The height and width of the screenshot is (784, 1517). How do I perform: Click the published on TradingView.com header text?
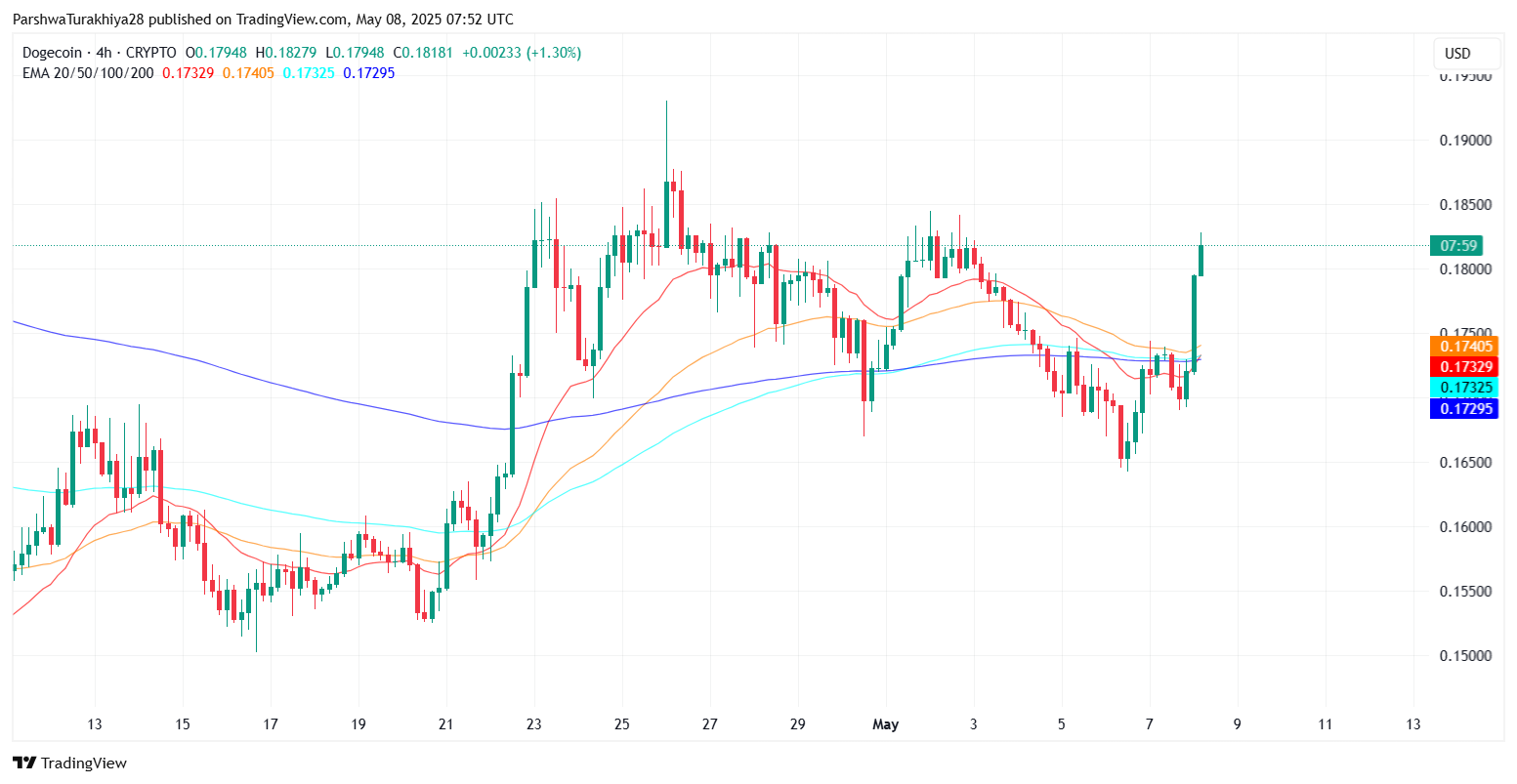click(x=263, y=20)
